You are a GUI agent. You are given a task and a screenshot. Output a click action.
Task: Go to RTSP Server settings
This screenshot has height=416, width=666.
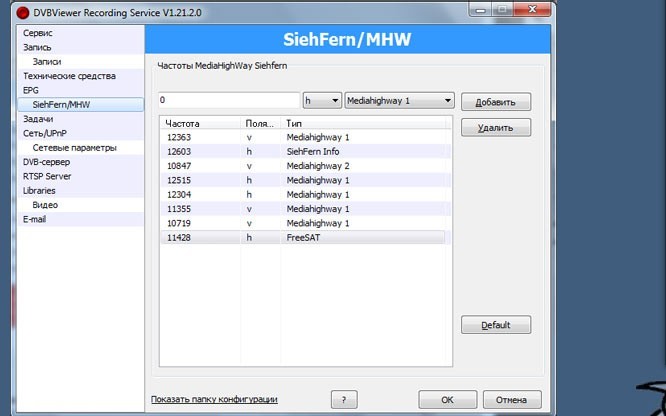click(49, 176)
